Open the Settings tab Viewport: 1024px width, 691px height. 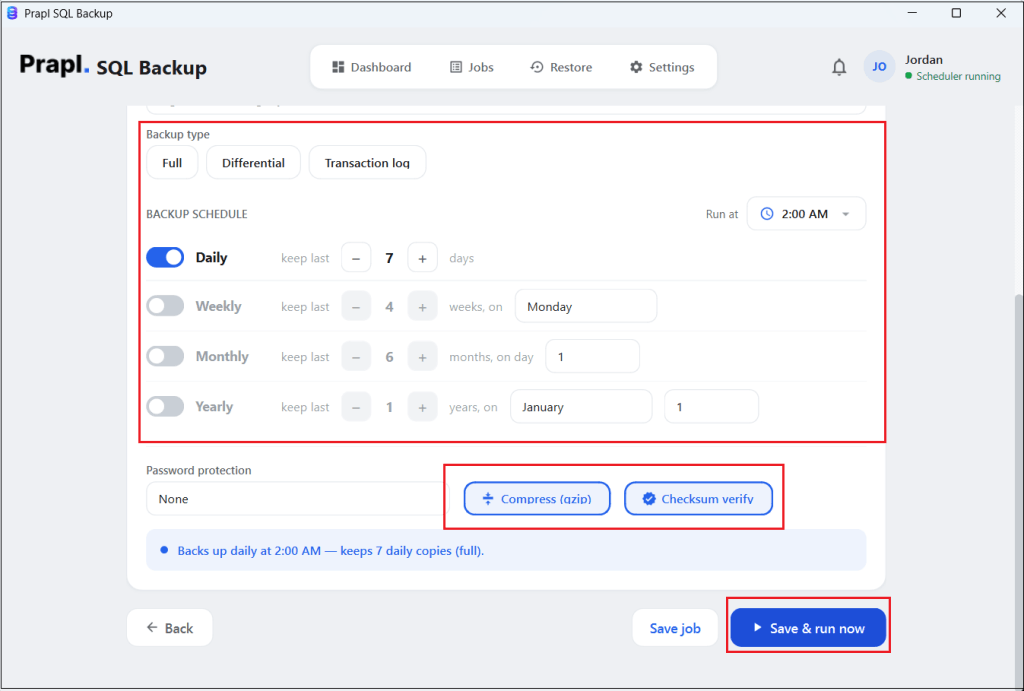pyautogui.click(x=662, y=67)
